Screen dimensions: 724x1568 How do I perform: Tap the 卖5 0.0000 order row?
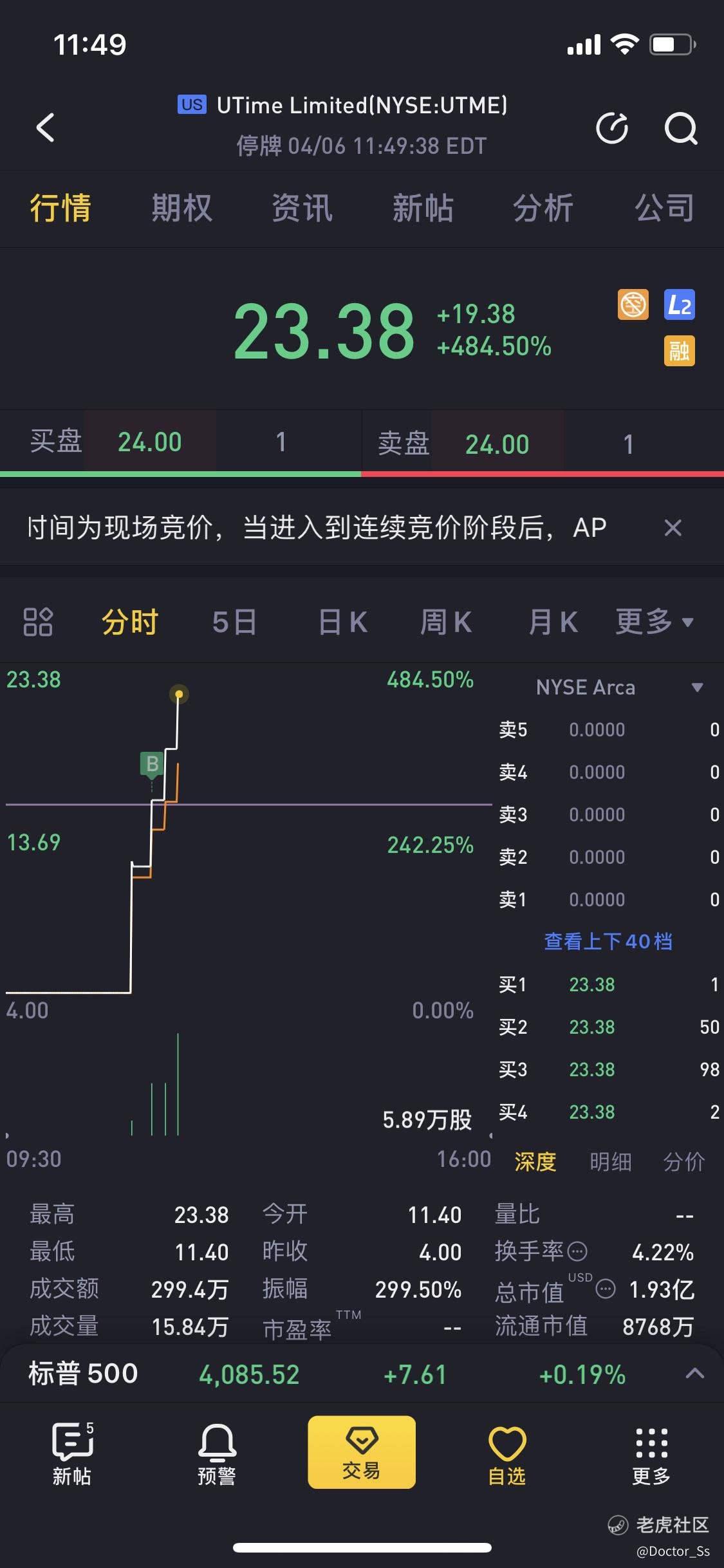[x=609, y=730]
